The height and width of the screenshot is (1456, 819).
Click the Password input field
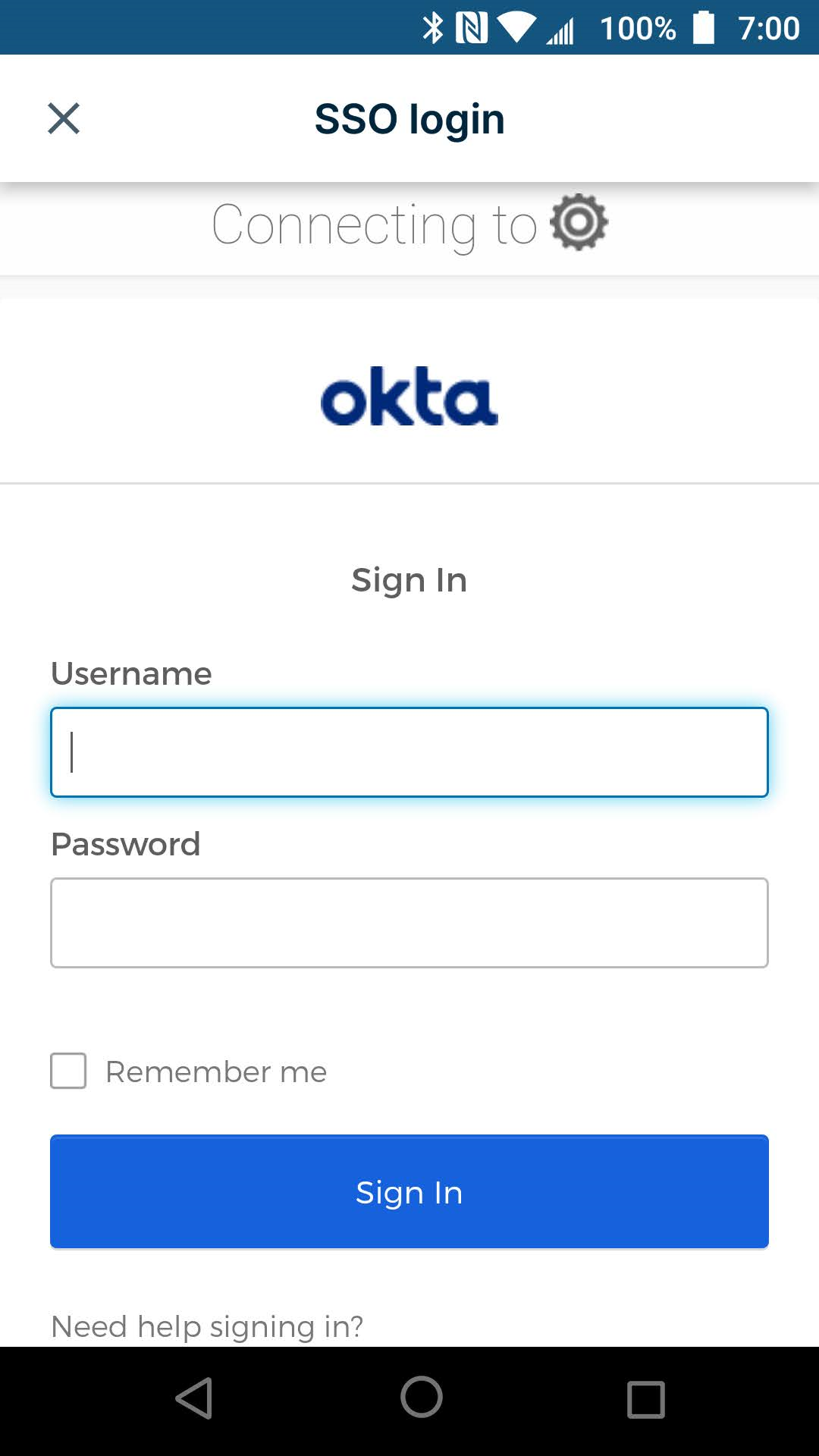point(409,922)
